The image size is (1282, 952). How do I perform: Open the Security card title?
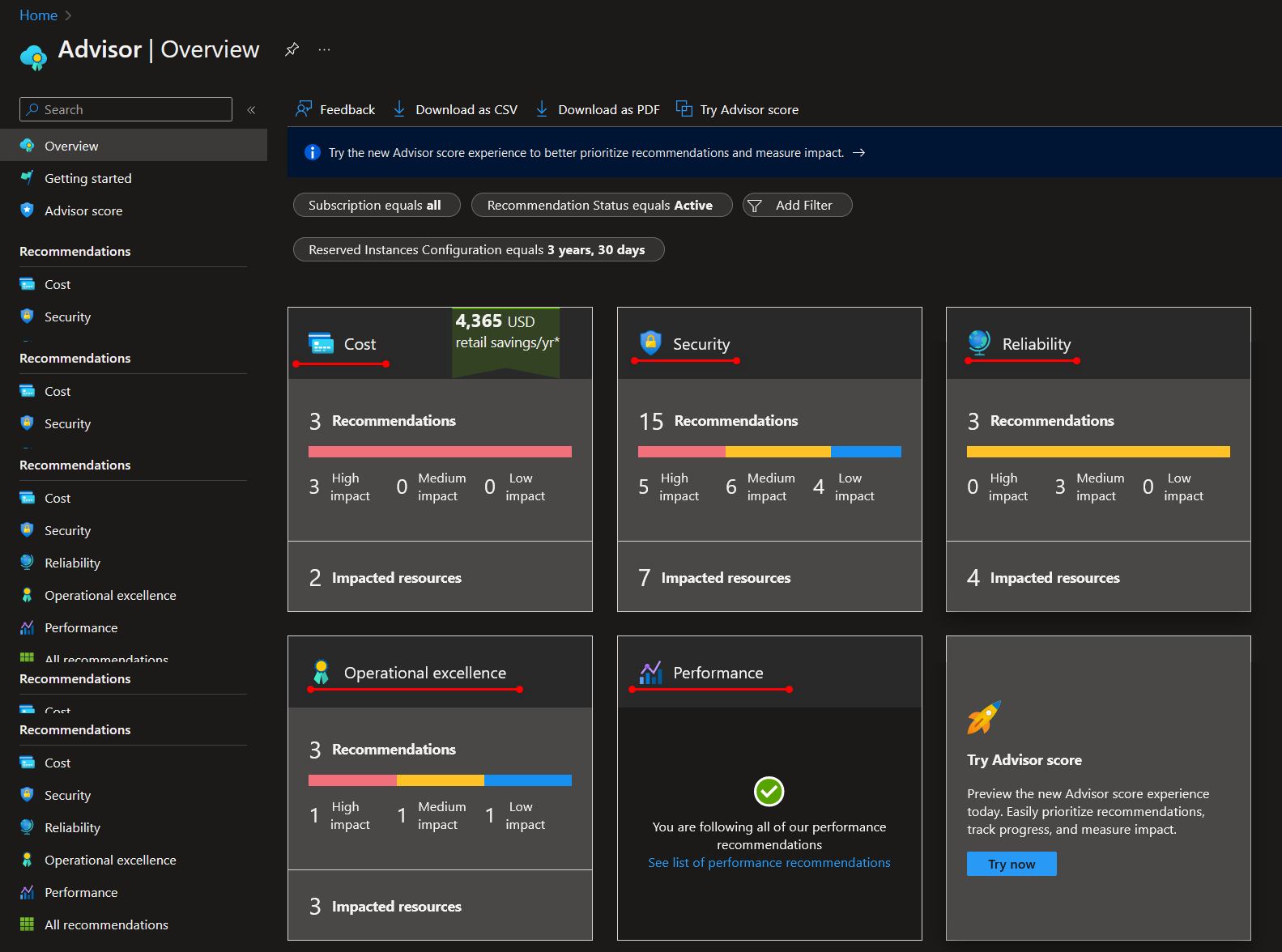[701, 344]
